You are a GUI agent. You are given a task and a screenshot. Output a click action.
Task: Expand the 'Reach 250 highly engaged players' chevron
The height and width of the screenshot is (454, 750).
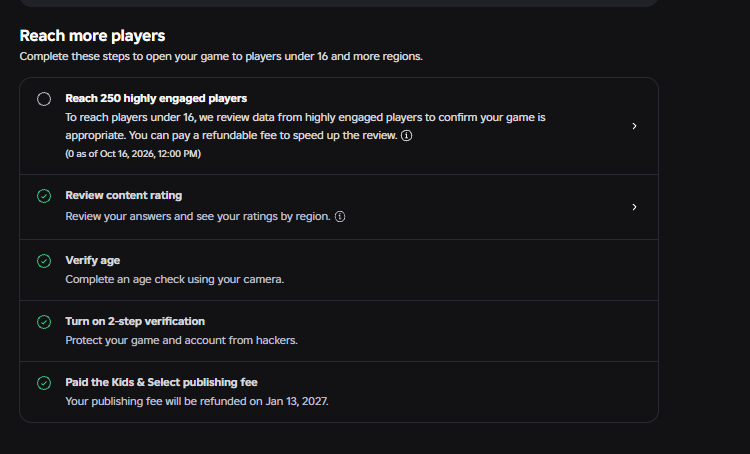634,126
